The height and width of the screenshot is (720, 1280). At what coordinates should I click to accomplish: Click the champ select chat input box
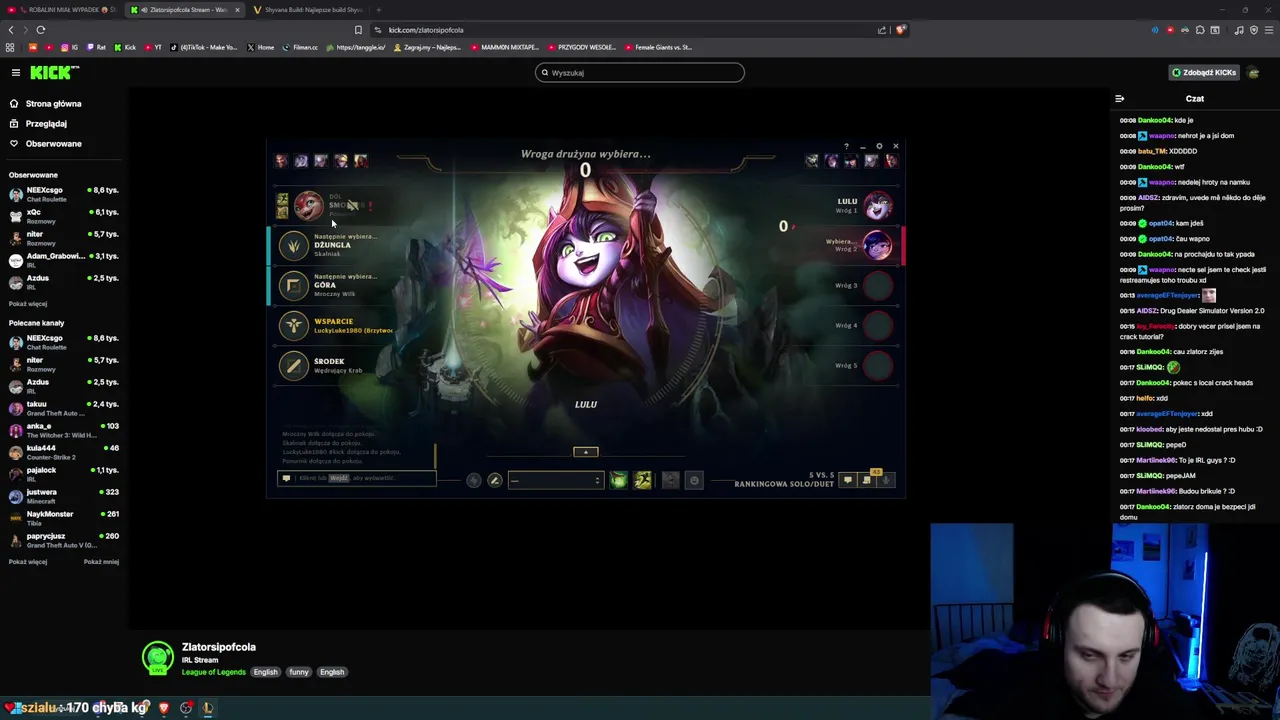(356, 478)
